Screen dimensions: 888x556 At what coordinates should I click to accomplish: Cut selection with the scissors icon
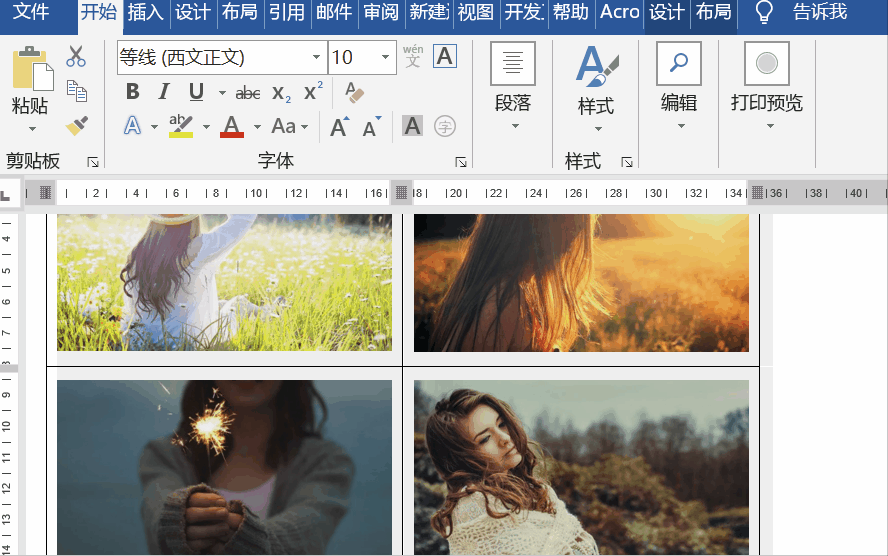tap(76, 57)
